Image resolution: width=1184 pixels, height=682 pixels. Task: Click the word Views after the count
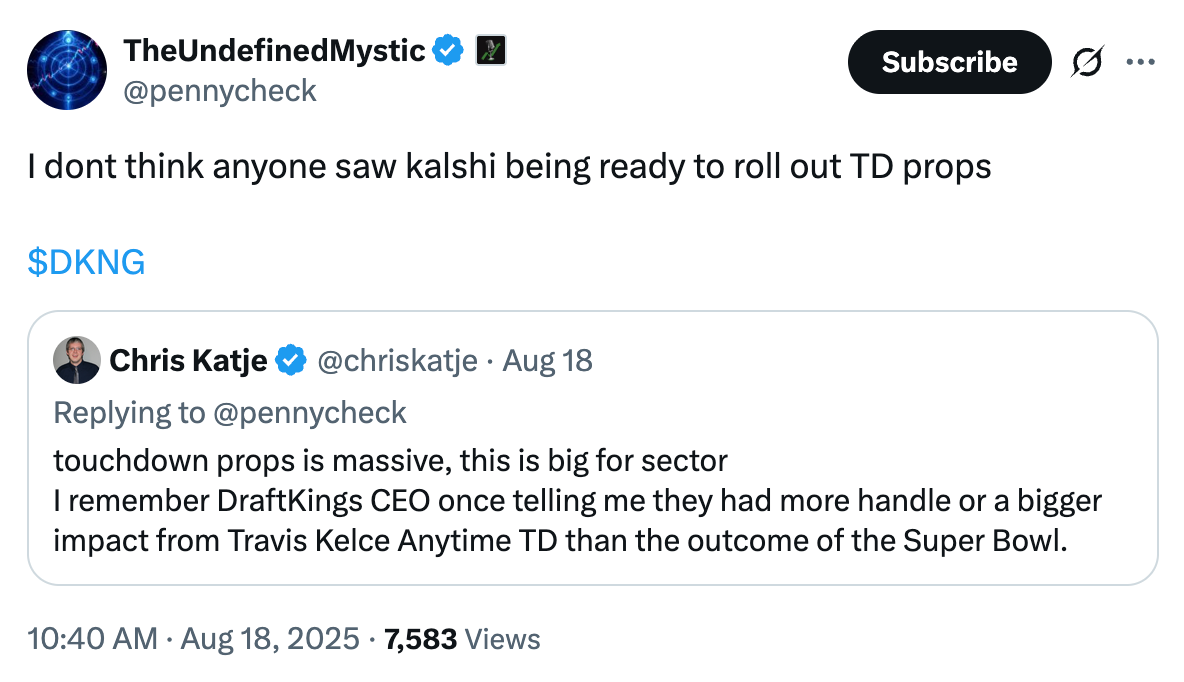pyautogui.click(x=503, y=638)
